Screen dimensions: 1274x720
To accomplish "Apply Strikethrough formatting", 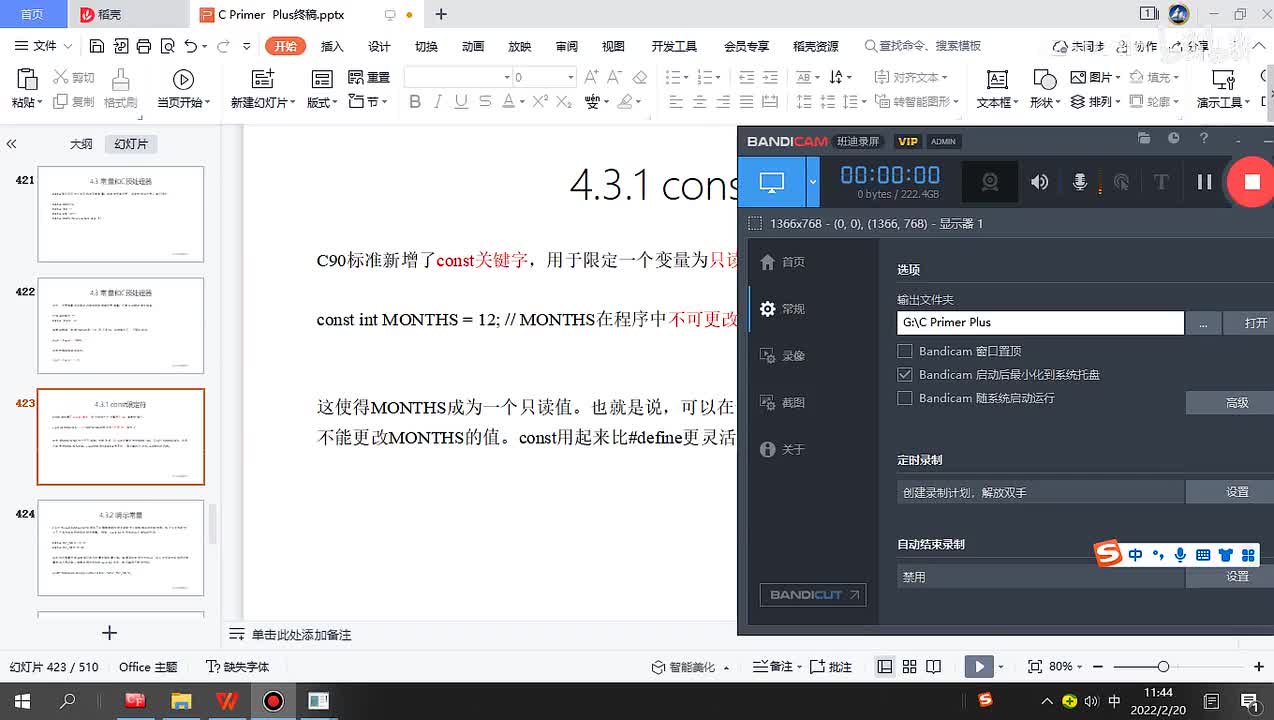I will [485, 101].
